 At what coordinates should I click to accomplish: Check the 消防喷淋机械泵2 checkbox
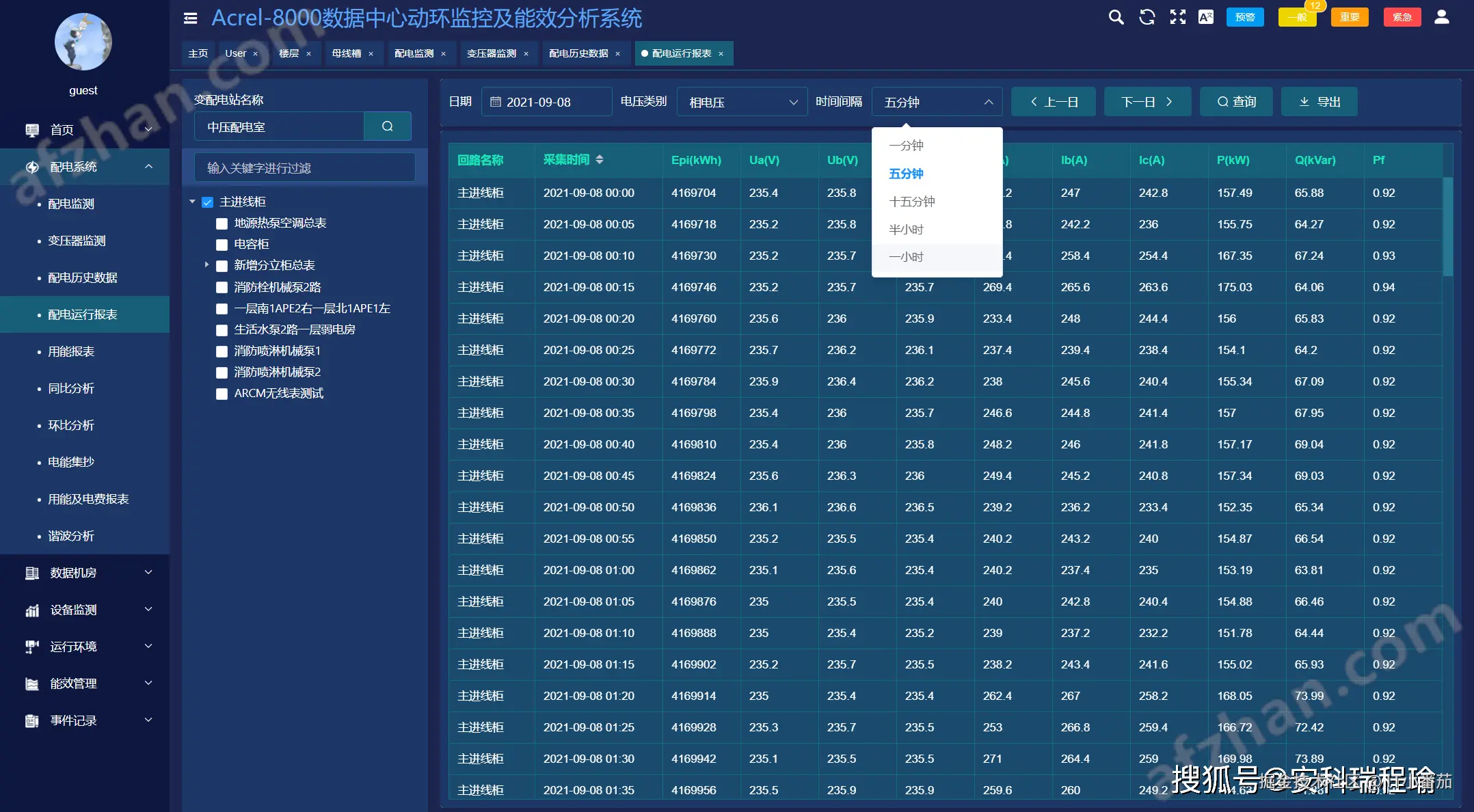click(x=222, y=373)
